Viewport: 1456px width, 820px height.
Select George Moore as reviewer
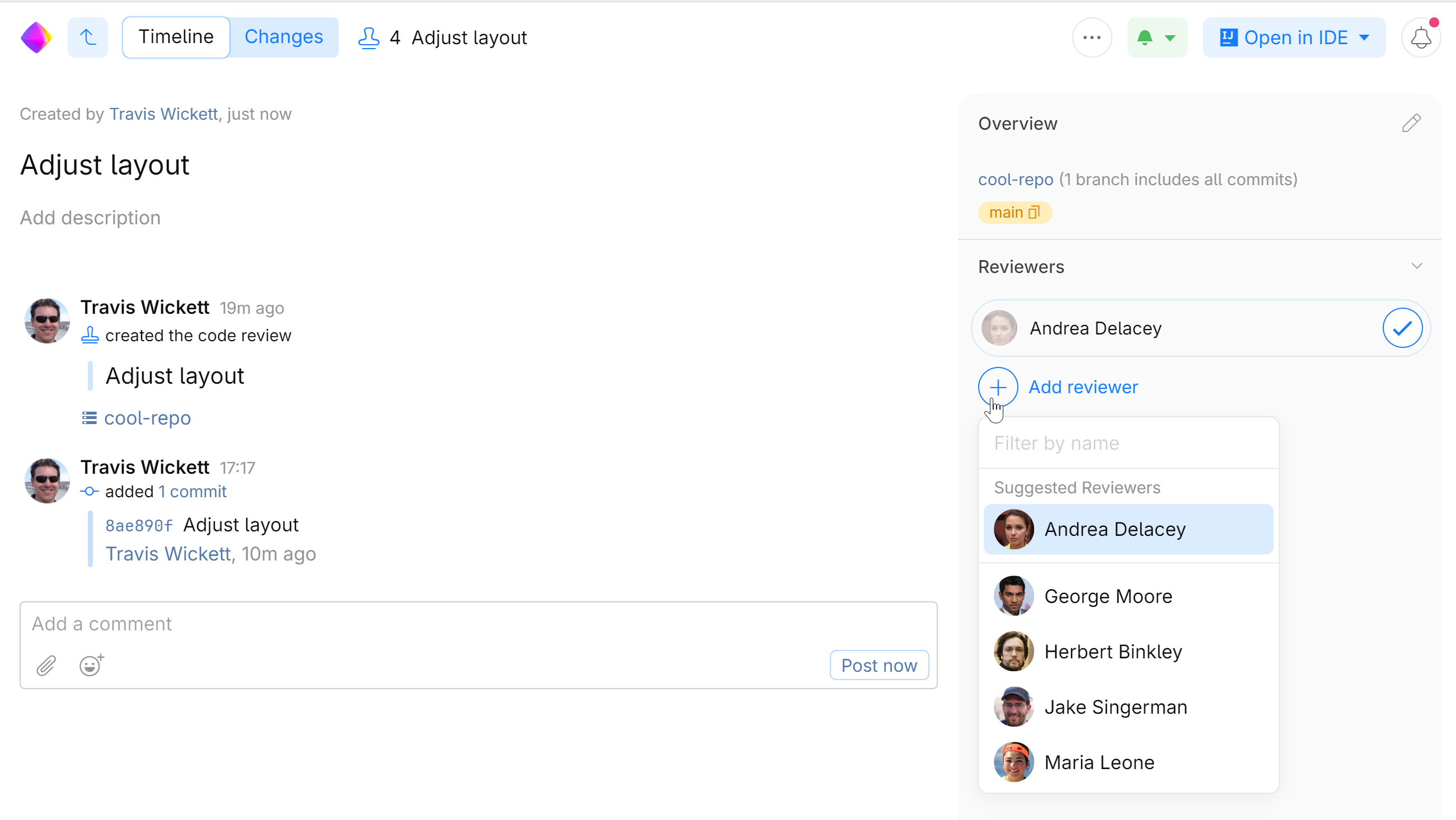pos(1108,596)
